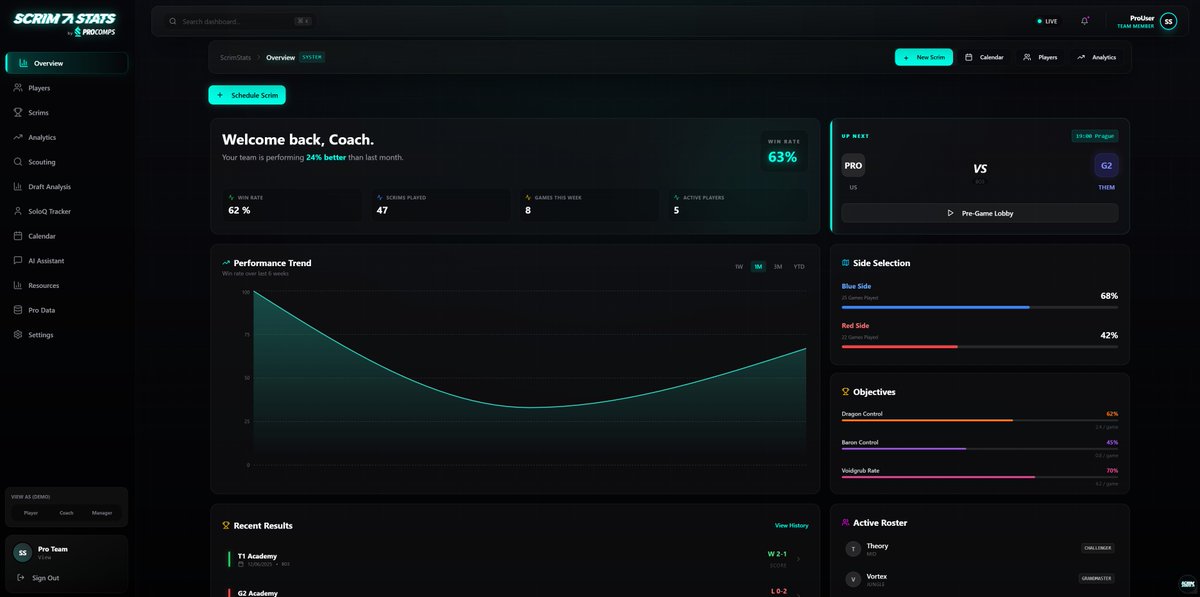
Task: Click the G2 opponent team badge
Action: [1106, 166]
